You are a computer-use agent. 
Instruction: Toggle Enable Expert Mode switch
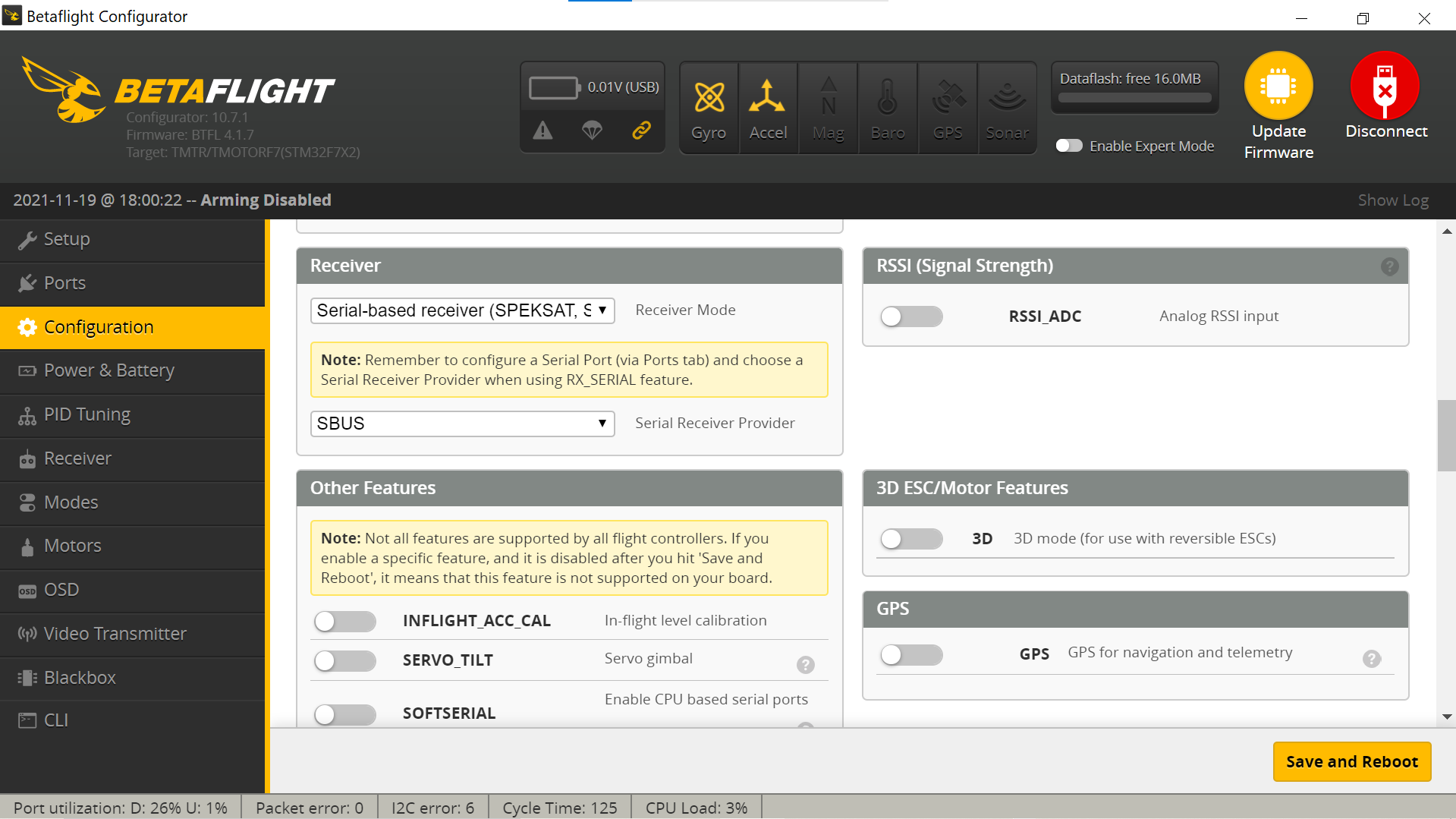[x=1069, y=146]
